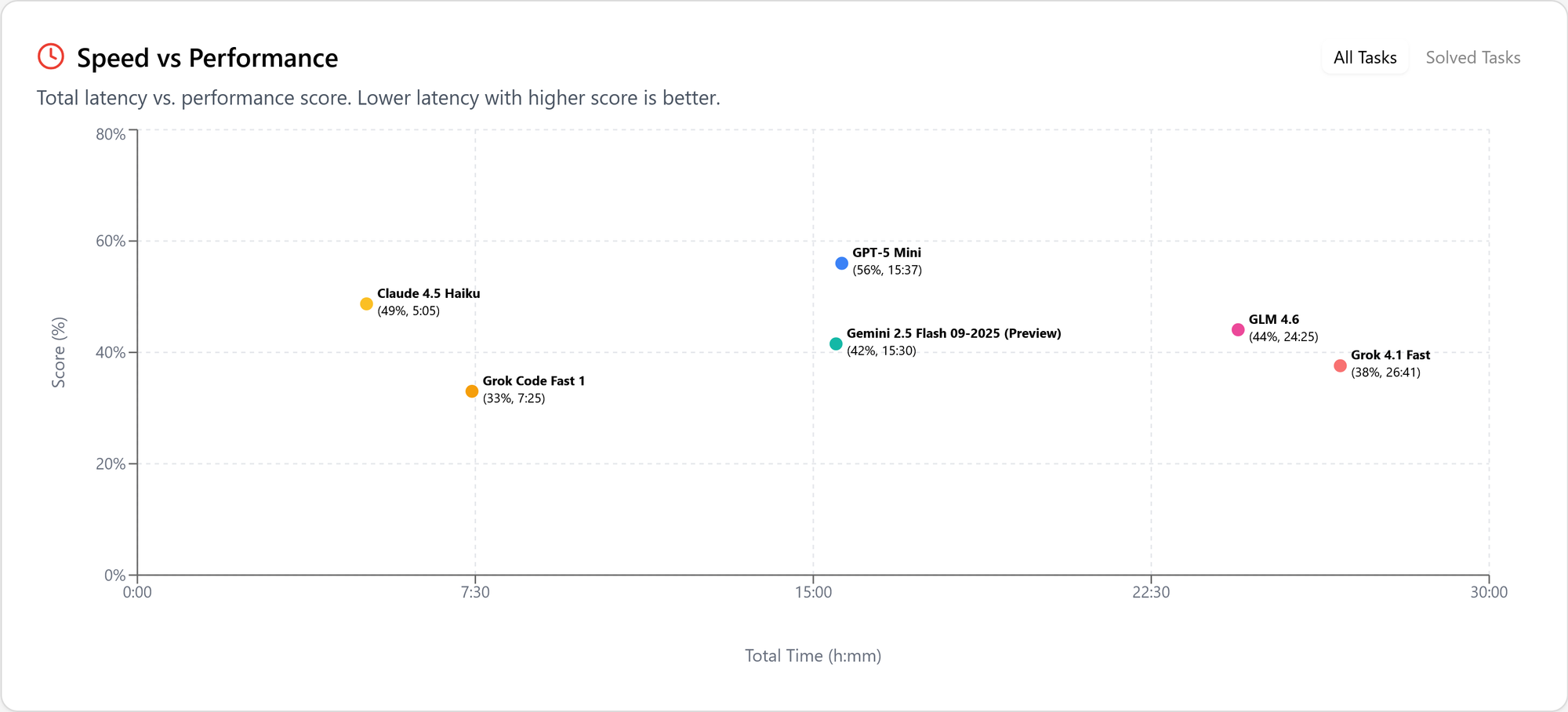Enable the All Tasks filter

point(1364,56)
